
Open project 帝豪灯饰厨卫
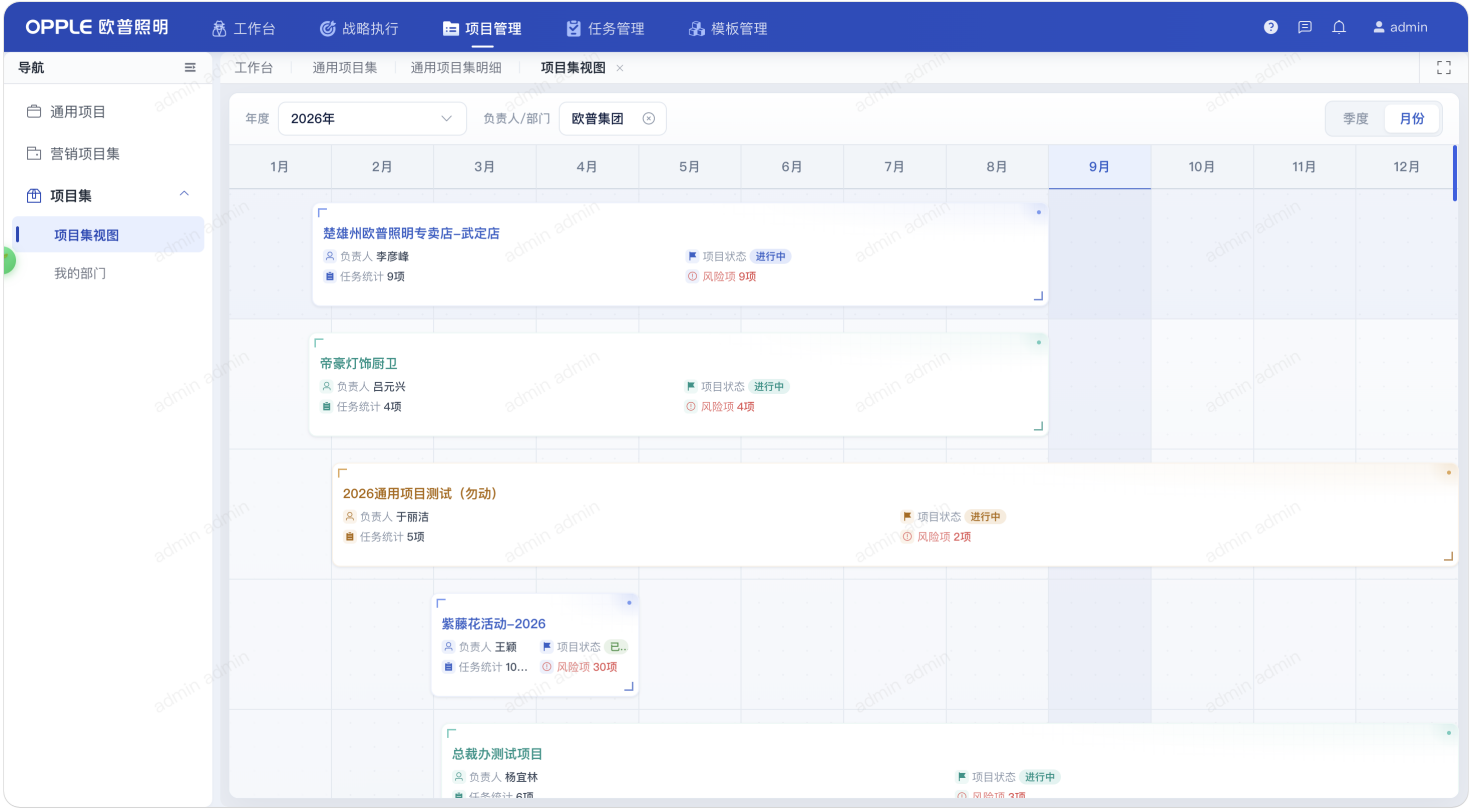pyautogui.click(x=358, y=363)
